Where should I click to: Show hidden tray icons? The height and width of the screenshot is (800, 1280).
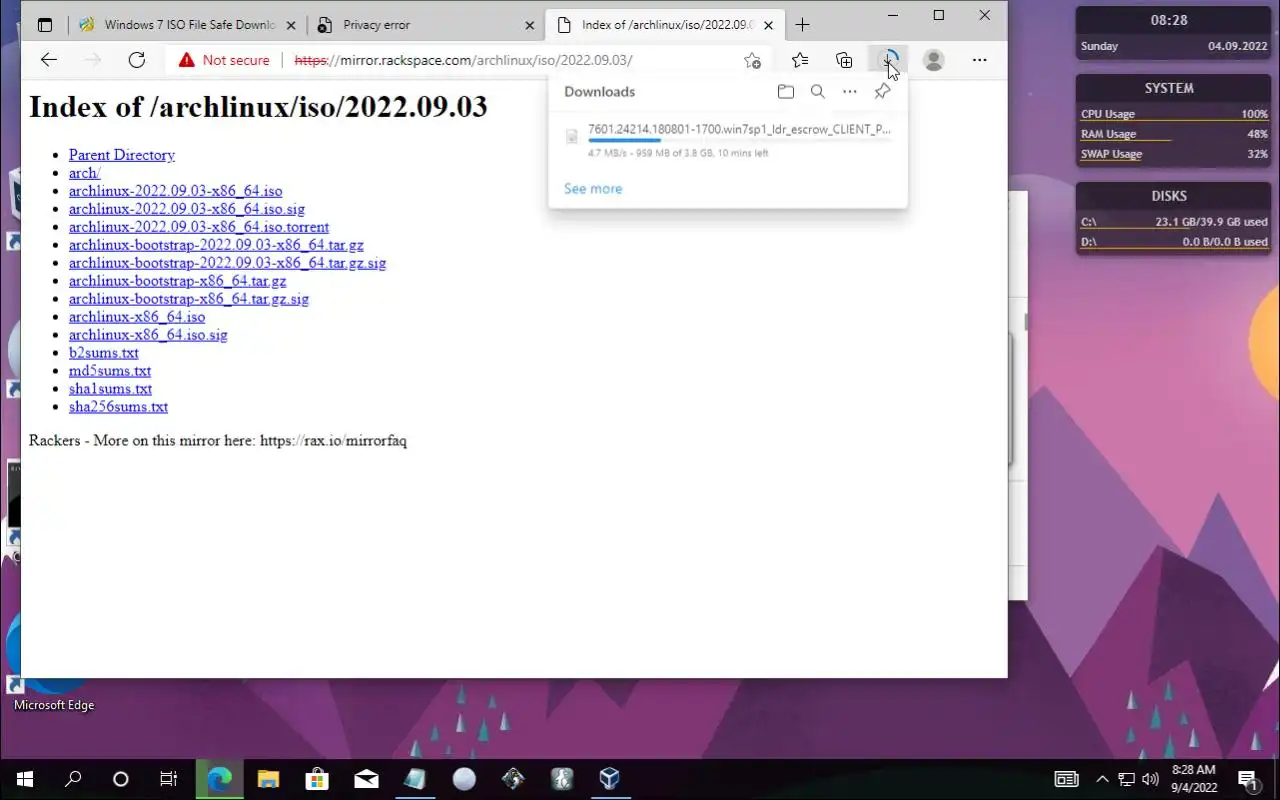click(x=1102, y=779)
